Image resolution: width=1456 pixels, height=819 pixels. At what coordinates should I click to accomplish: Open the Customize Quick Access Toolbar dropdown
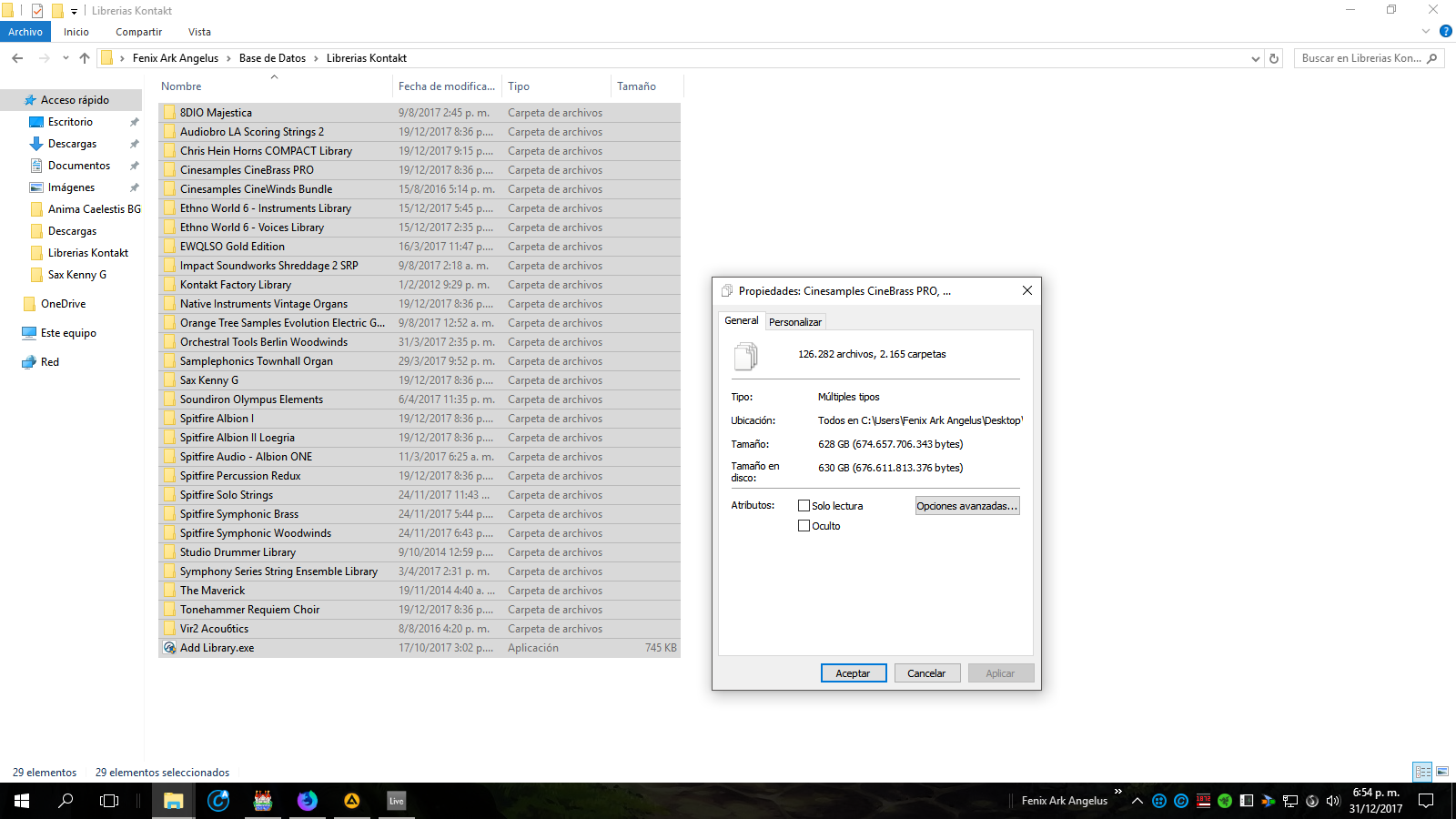click(x=75, y=11)
